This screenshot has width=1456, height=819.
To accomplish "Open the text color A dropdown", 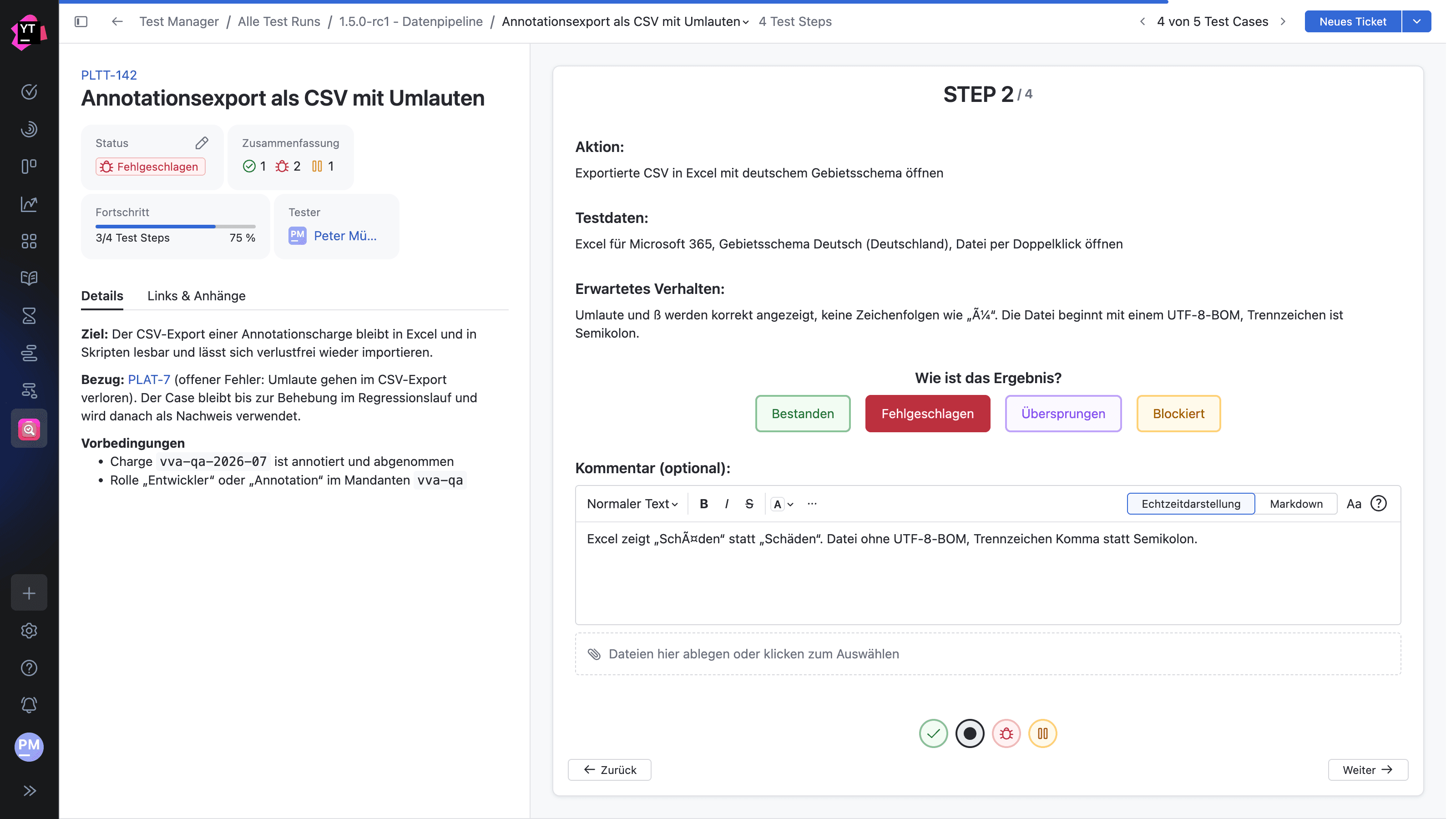I will [782, 504].
